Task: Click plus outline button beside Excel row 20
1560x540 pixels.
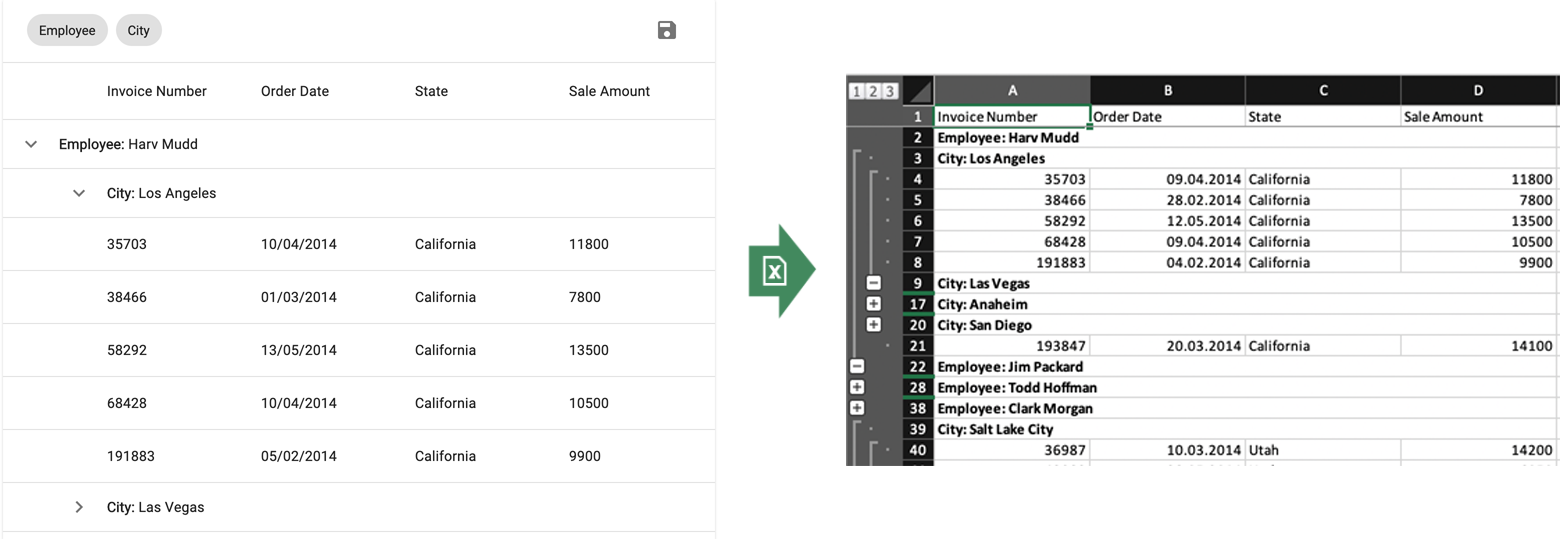Action: [x=873, y=325]
